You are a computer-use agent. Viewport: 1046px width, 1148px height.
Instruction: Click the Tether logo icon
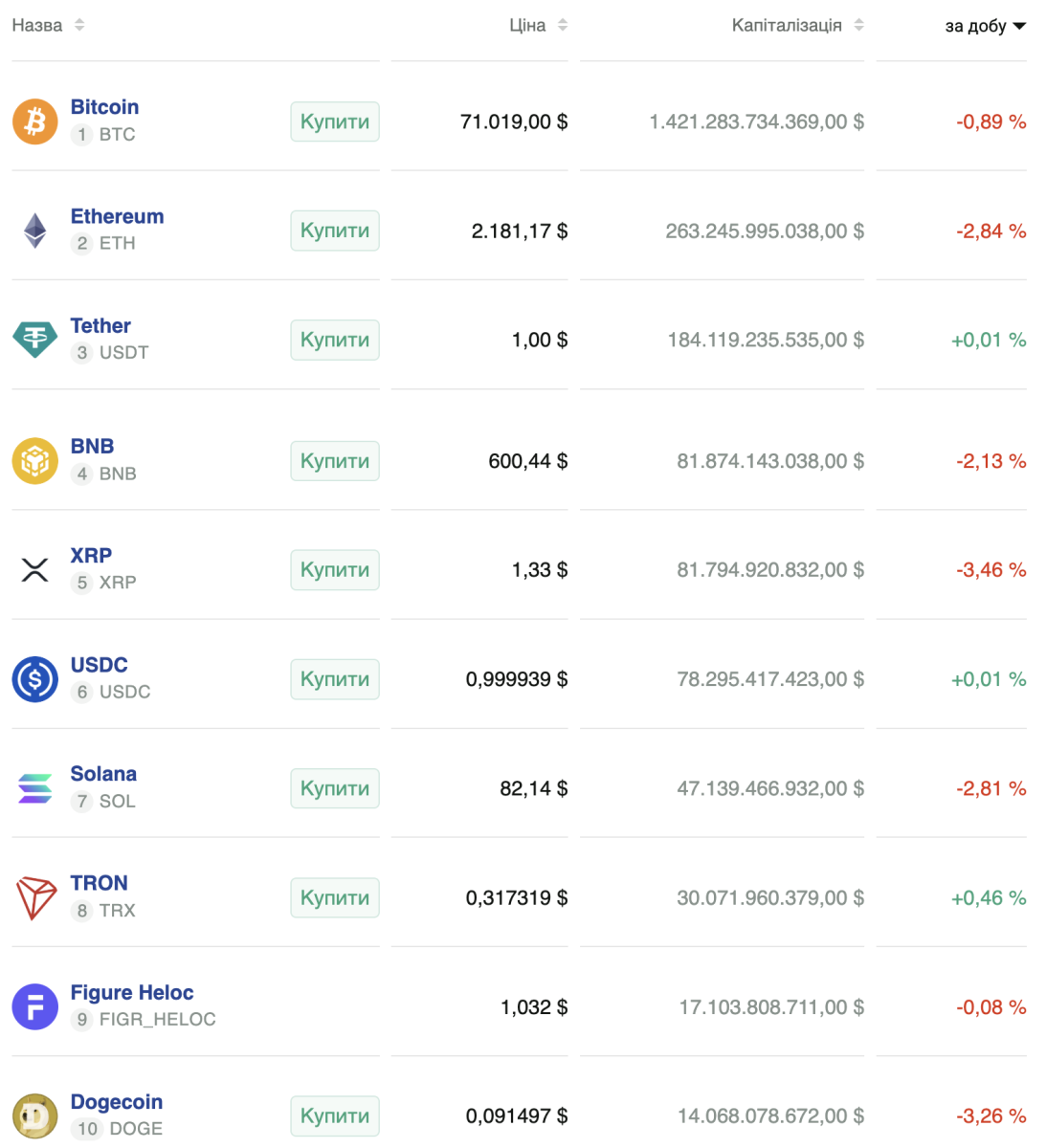35,340
